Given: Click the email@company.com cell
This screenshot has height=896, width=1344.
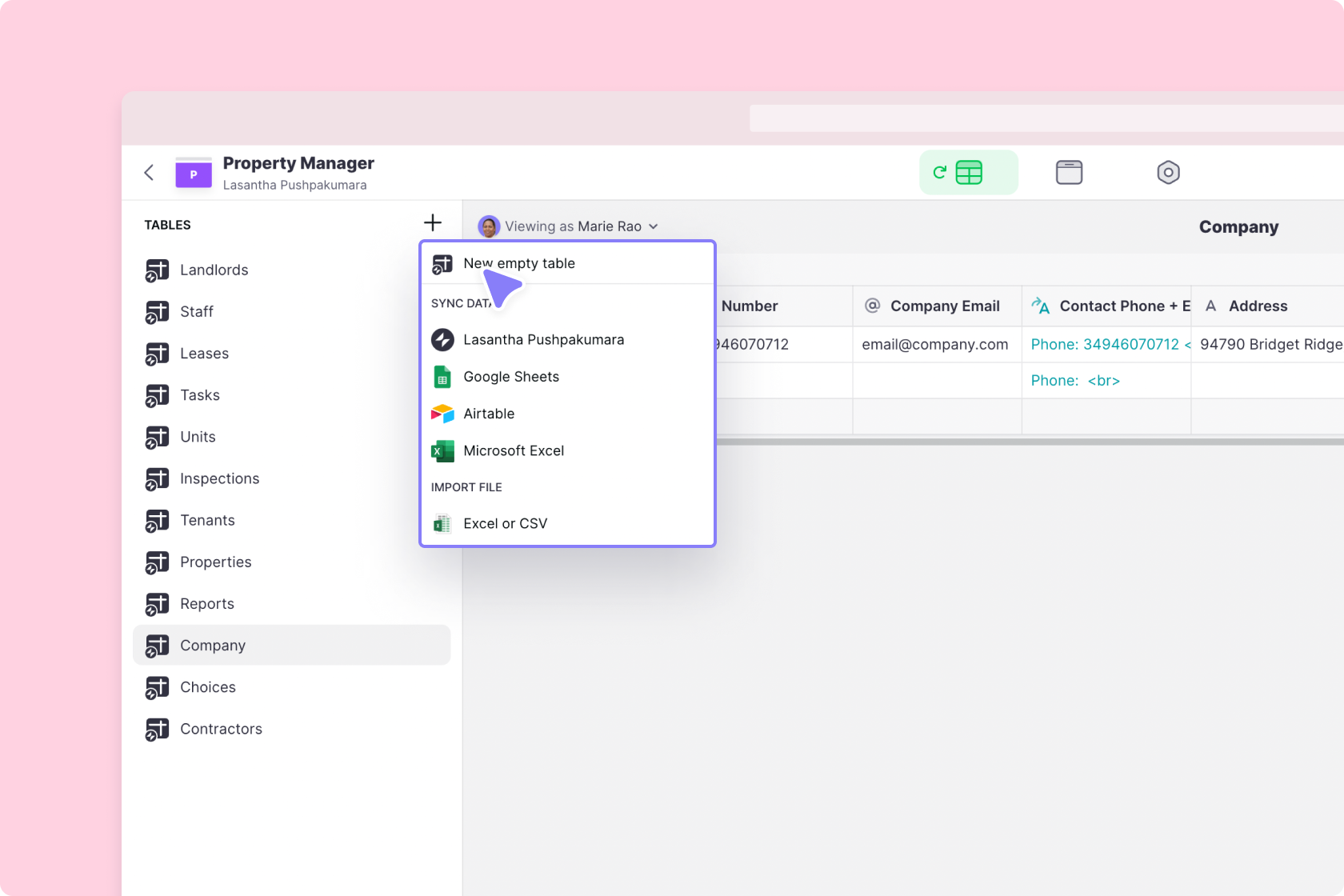Looking at the screenshot, I should [x=934, y=345].
